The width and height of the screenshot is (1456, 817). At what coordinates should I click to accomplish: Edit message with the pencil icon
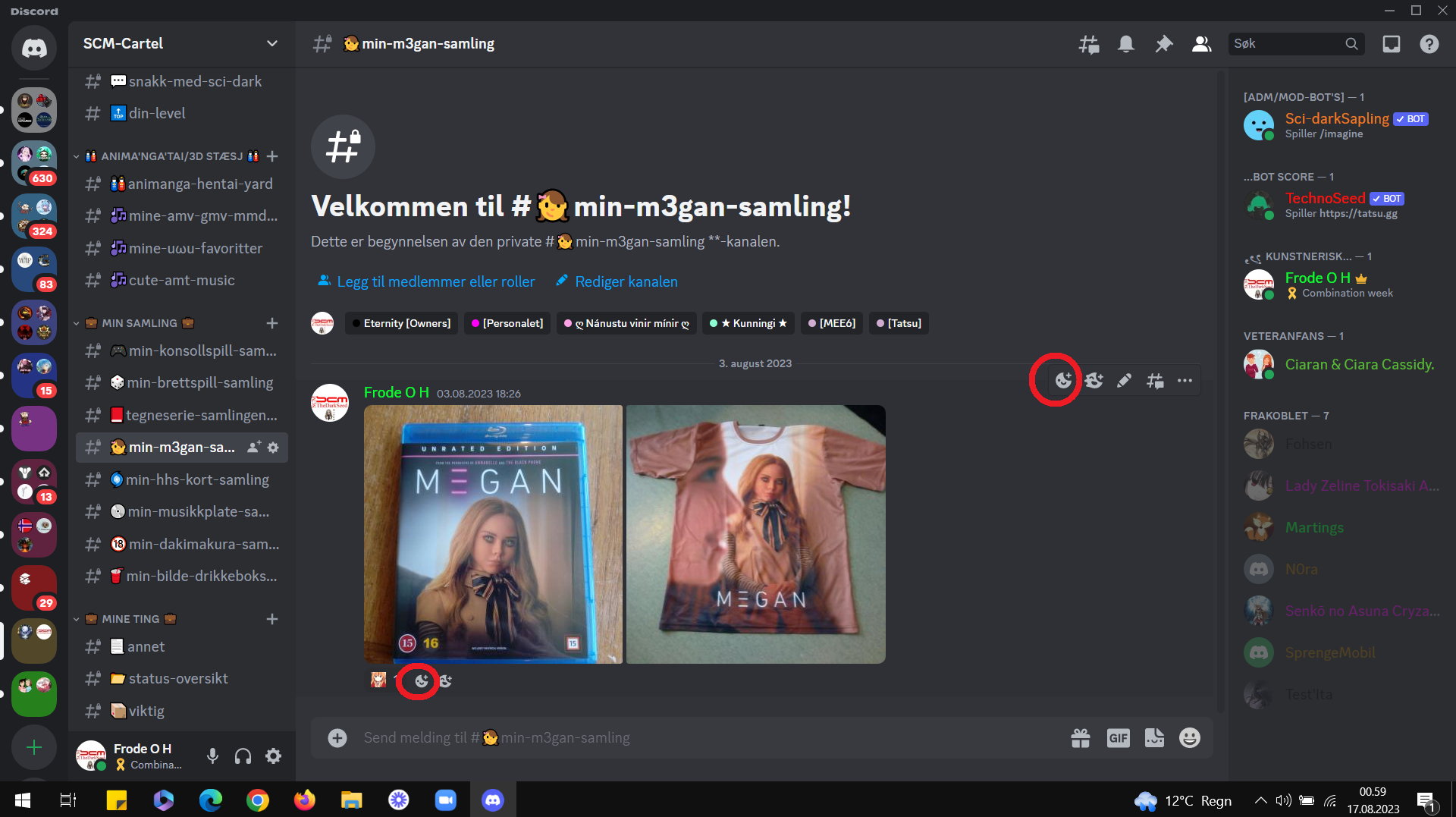click(x=1124, y=381)
